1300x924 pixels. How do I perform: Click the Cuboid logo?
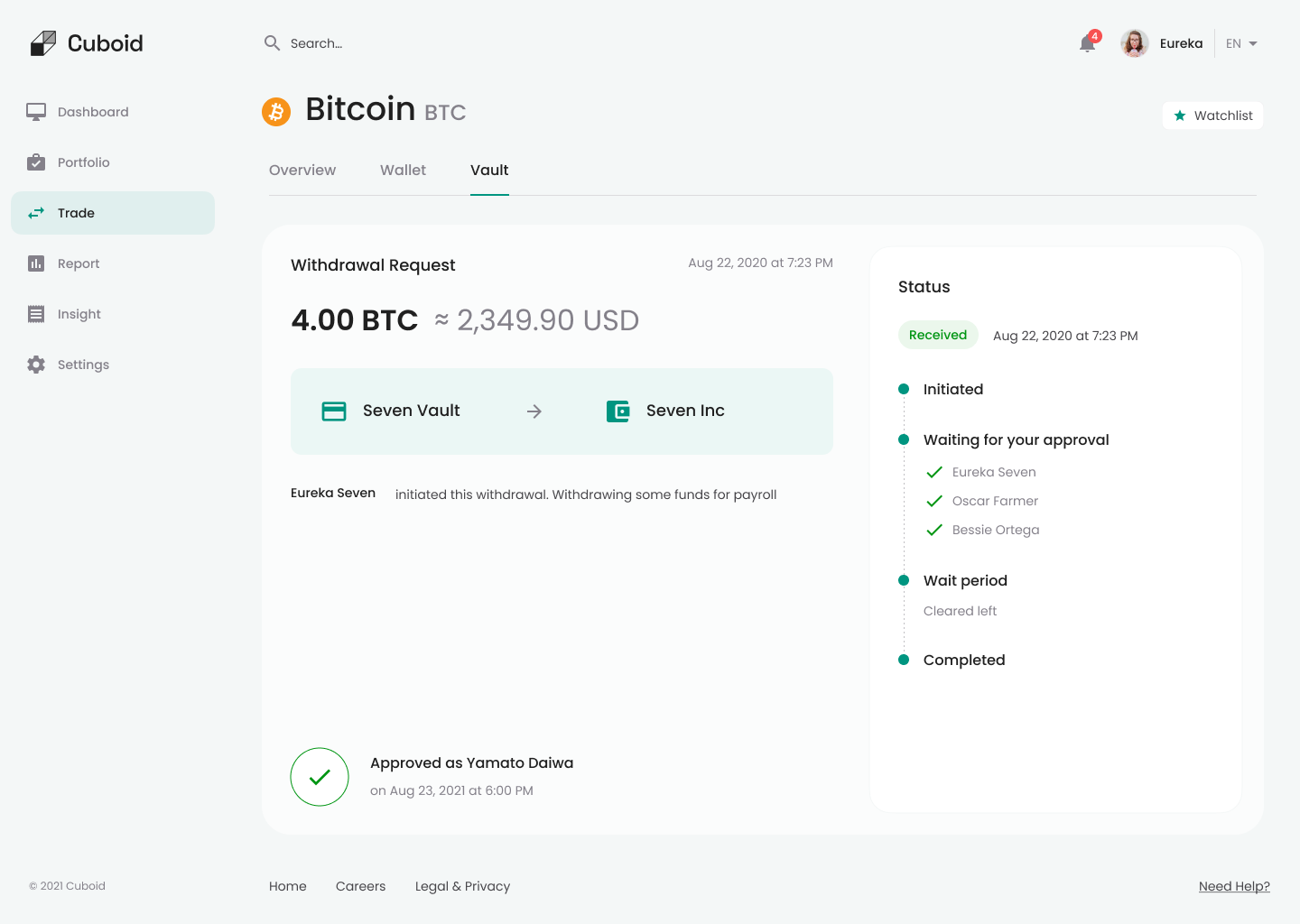click(x=86, y=42)
